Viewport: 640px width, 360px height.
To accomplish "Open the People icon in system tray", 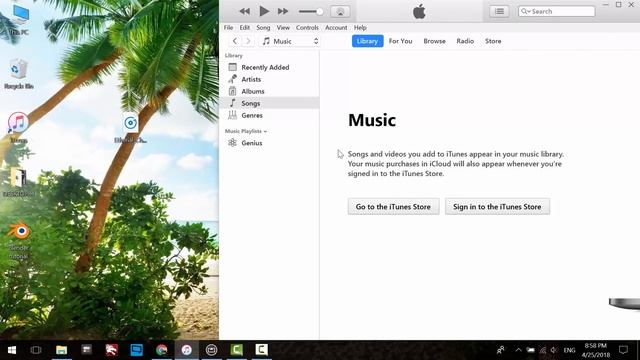I will [500, 350].
